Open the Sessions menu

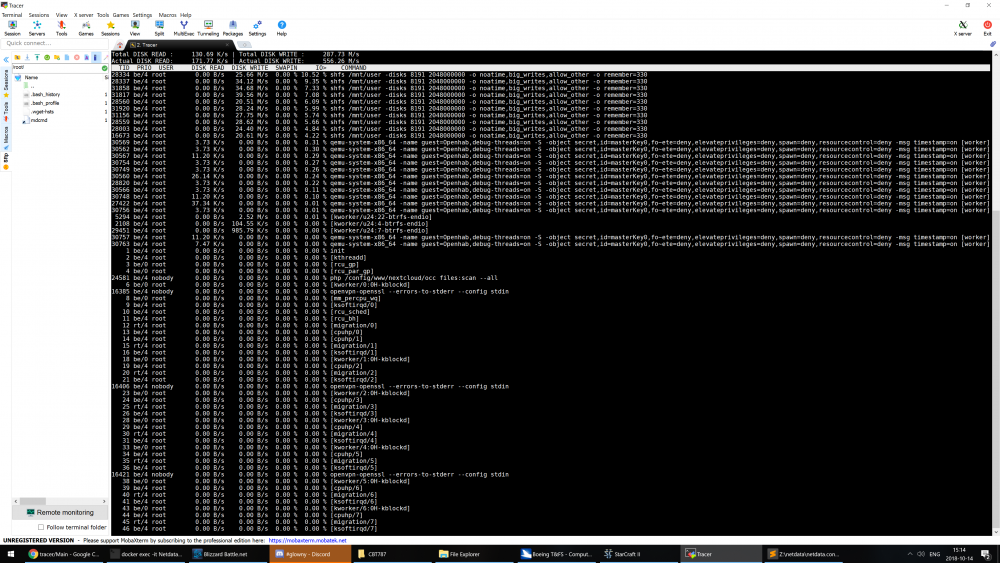38,15
